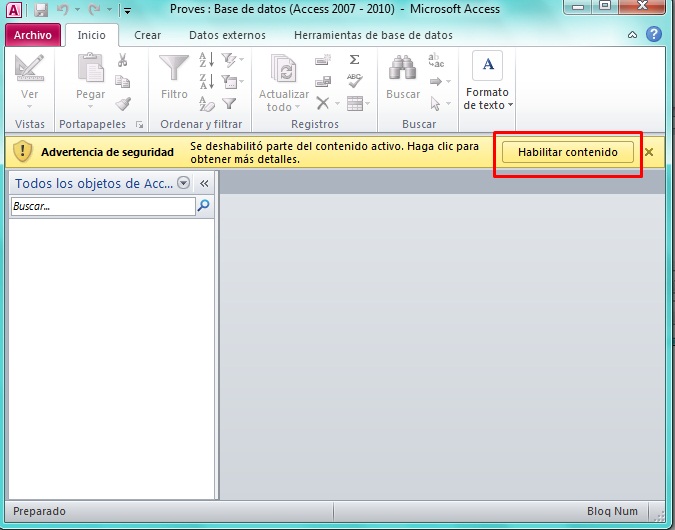Open the Selection filter dropdown

(x=232, y=59)
